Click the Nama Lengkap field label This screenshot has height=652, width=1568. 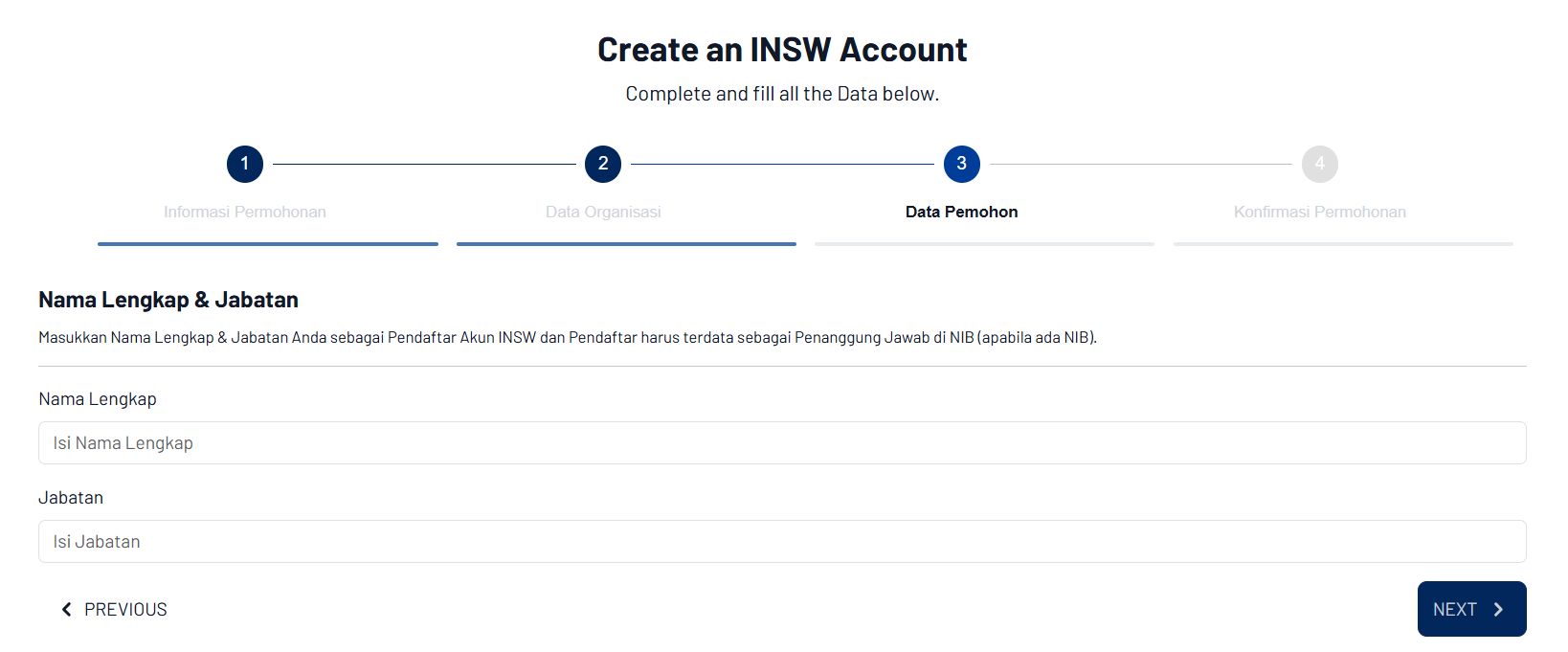pos(98,399)
